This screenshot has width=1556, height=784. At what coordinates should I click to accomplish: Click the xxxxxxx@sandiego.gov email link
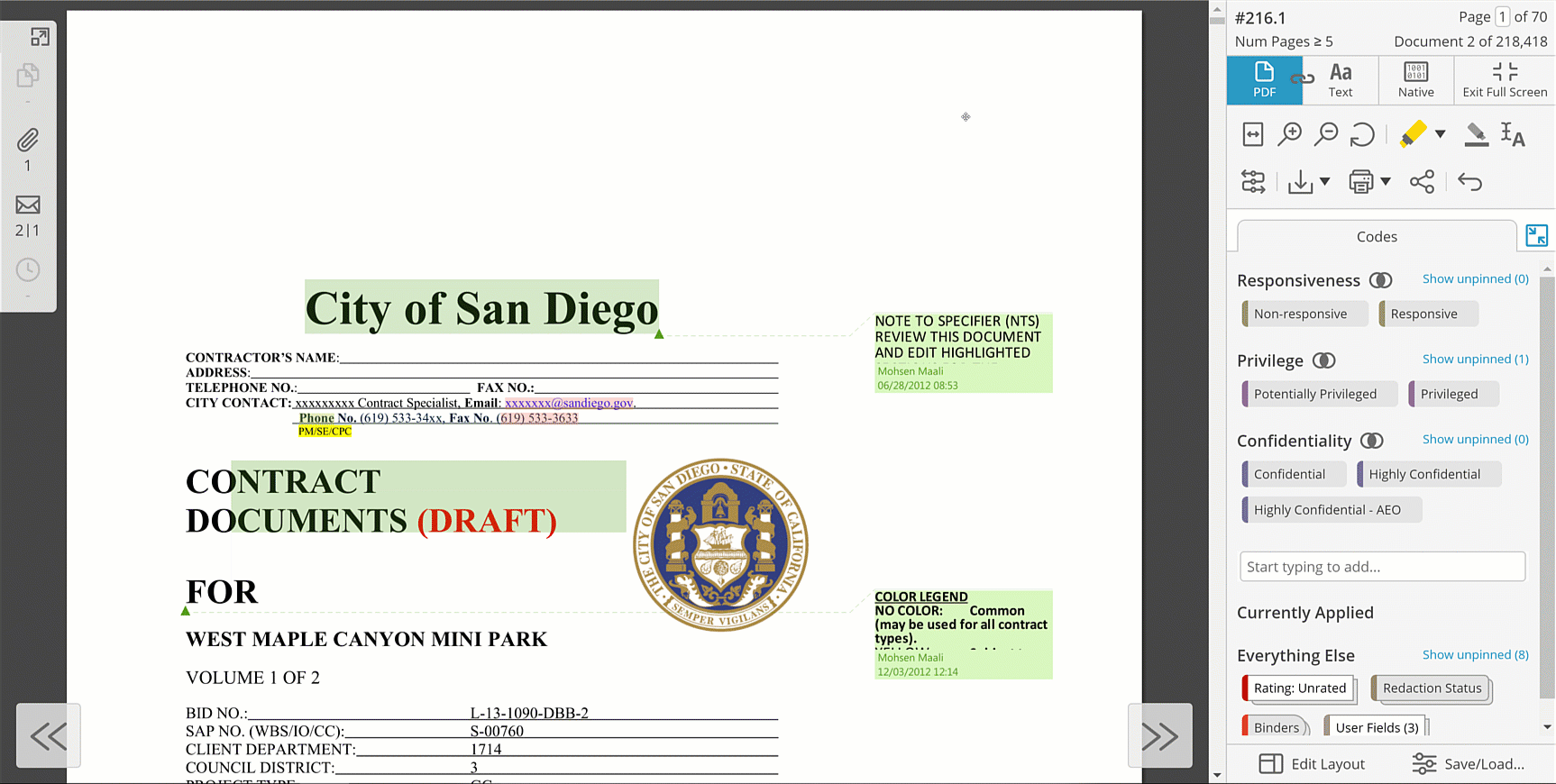point(569,403)
